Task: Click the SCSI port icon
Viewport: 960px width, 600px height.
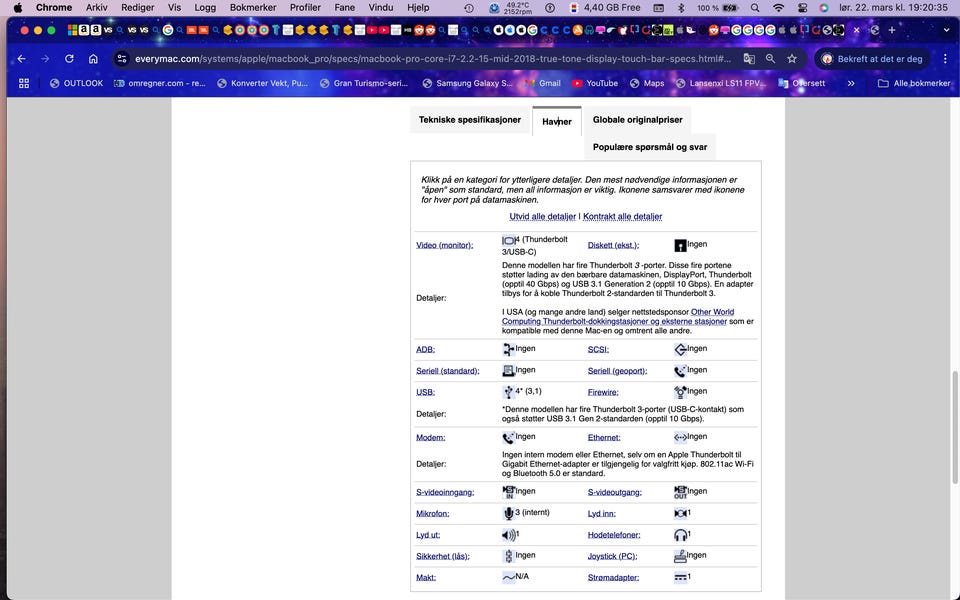Action: [x=680, y=349]
